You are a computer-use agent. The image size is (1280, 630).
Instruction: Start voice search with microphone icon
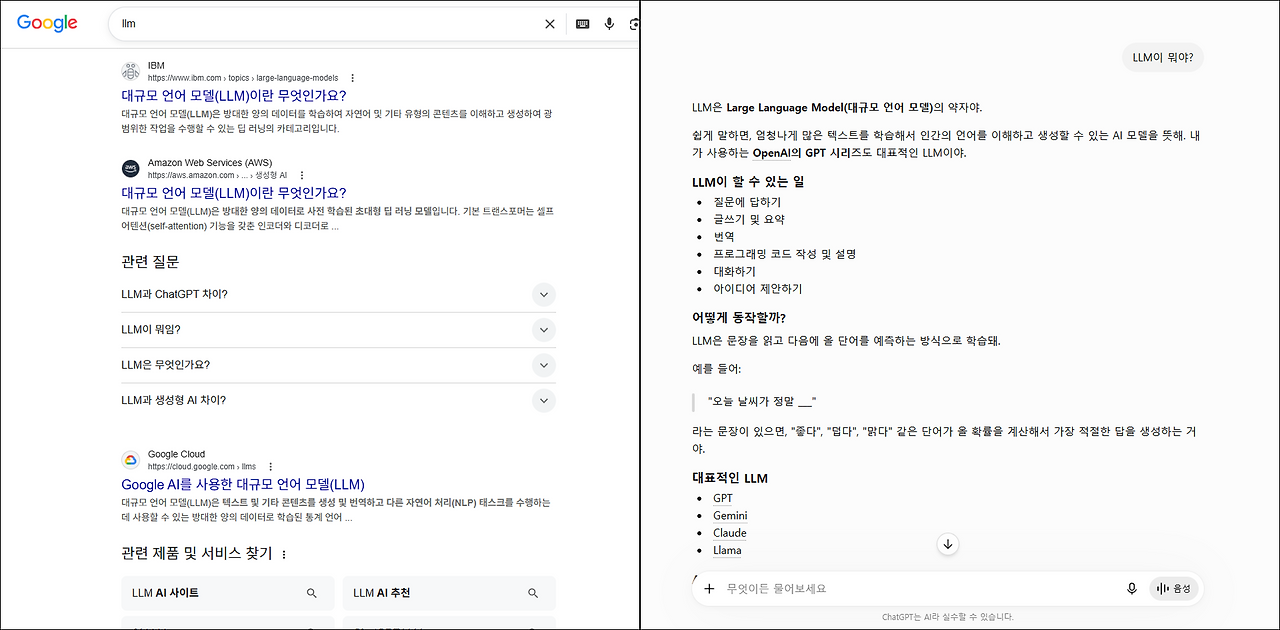pyautogui.click(x=609, y=24)
